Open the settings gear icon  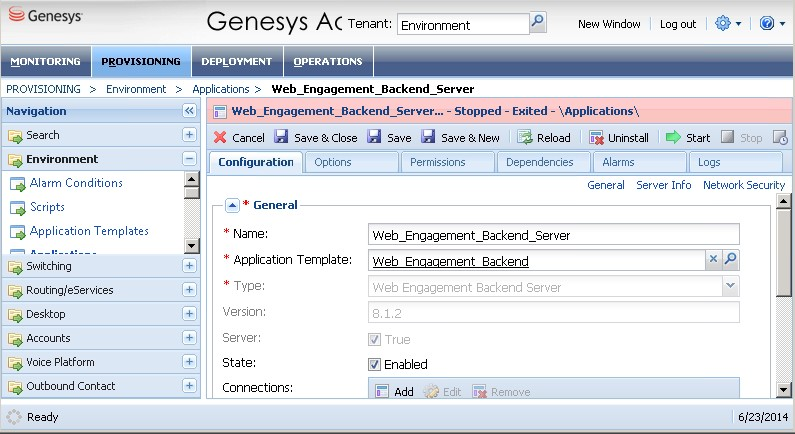pyautogui.click(x=722, y=23)
